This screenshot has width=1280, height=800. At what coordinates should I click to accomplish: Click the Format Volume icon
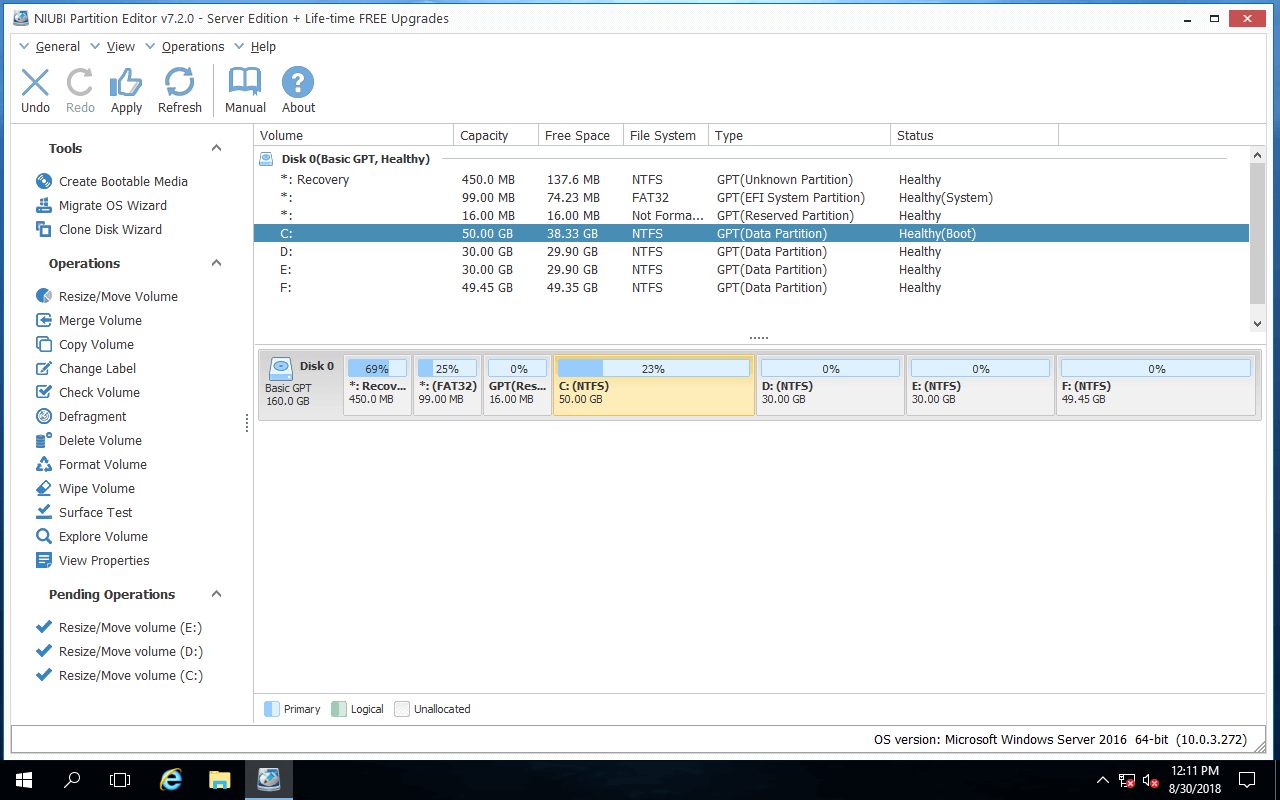pos(43,464)
